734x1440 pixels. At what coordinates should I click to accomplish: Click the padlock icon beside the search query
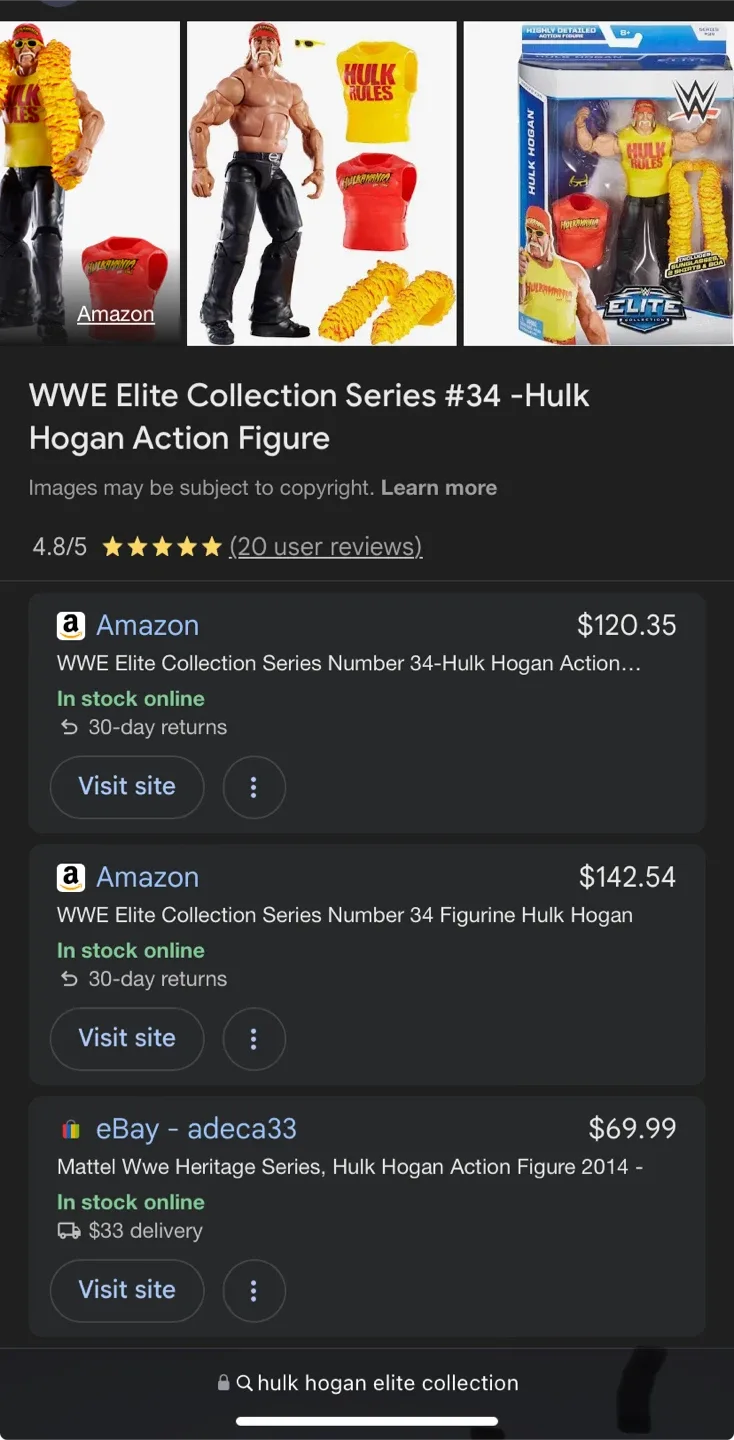(223, 1383)
